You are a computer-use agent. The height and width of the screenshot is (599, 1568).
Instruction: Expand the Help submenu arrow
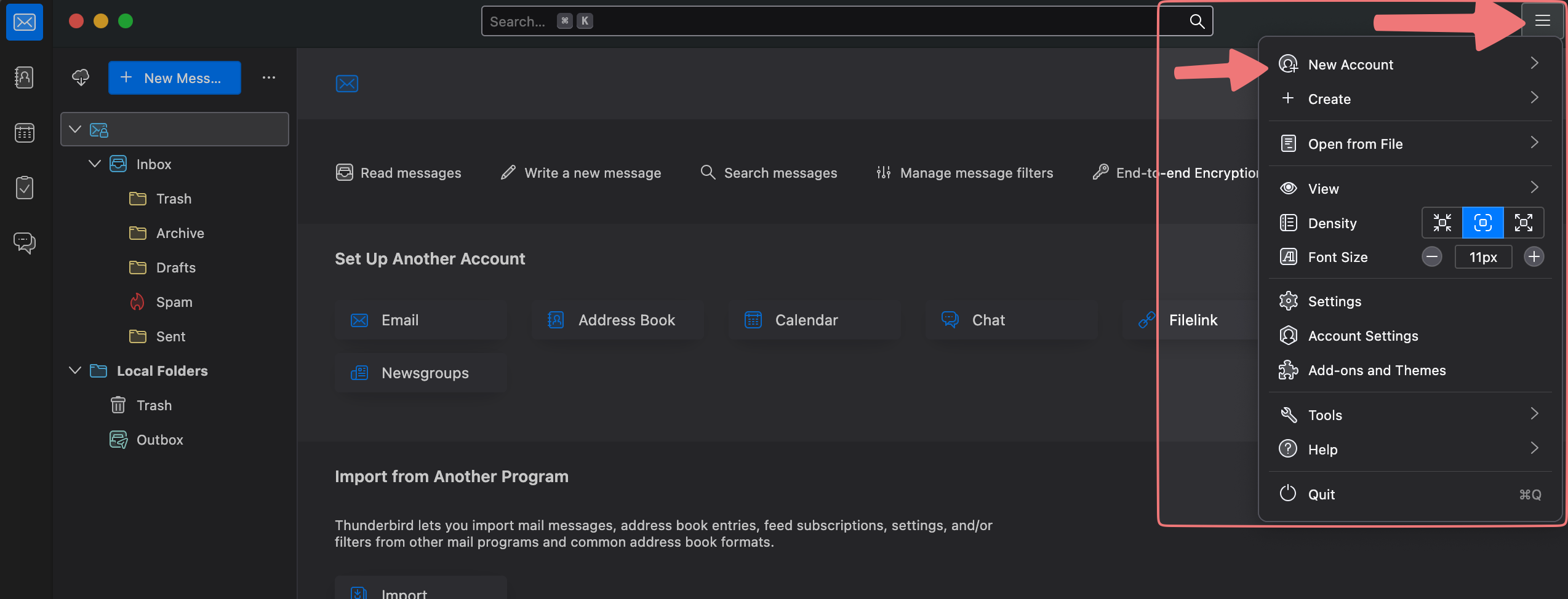click(x=1534, y=448)
